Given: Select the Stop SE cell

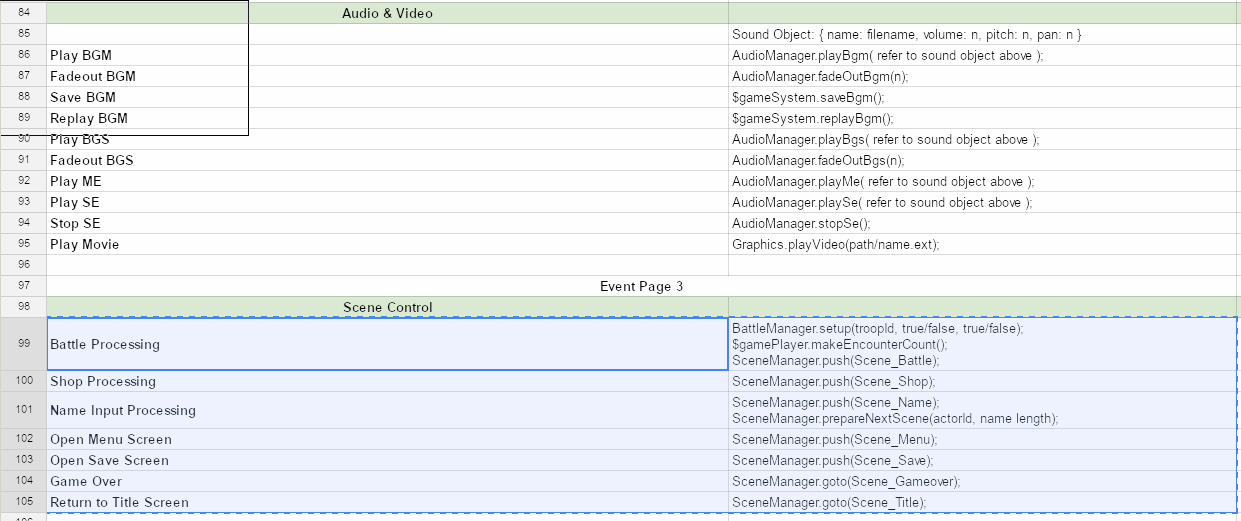Looking at the screenshot, I should coord(387,223).
